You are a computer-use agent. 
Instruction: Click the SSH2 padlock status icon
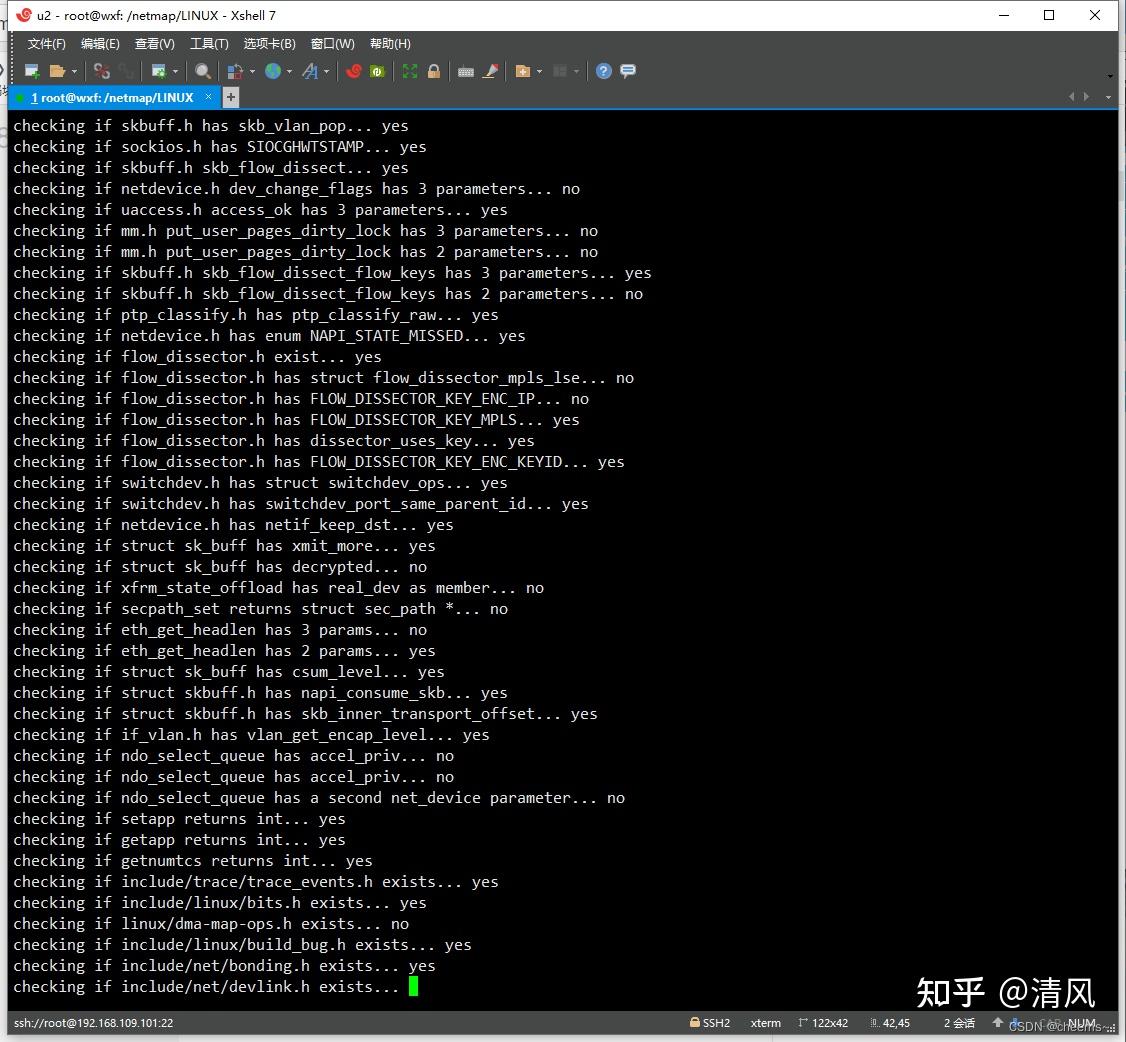coord(694,1022)
